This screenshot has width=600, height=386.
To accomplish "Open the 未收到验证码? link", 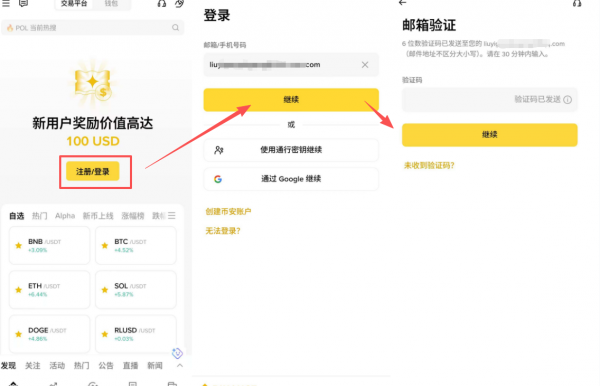I will click(x=429, y=165).
